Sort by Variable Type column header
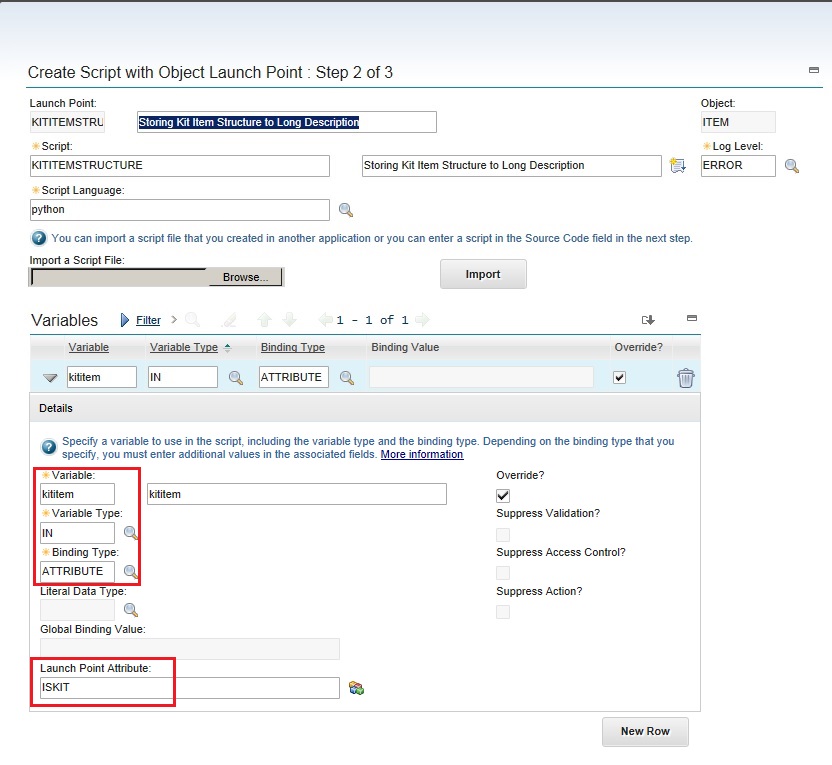832x765 pixels. tap(184, 347)
